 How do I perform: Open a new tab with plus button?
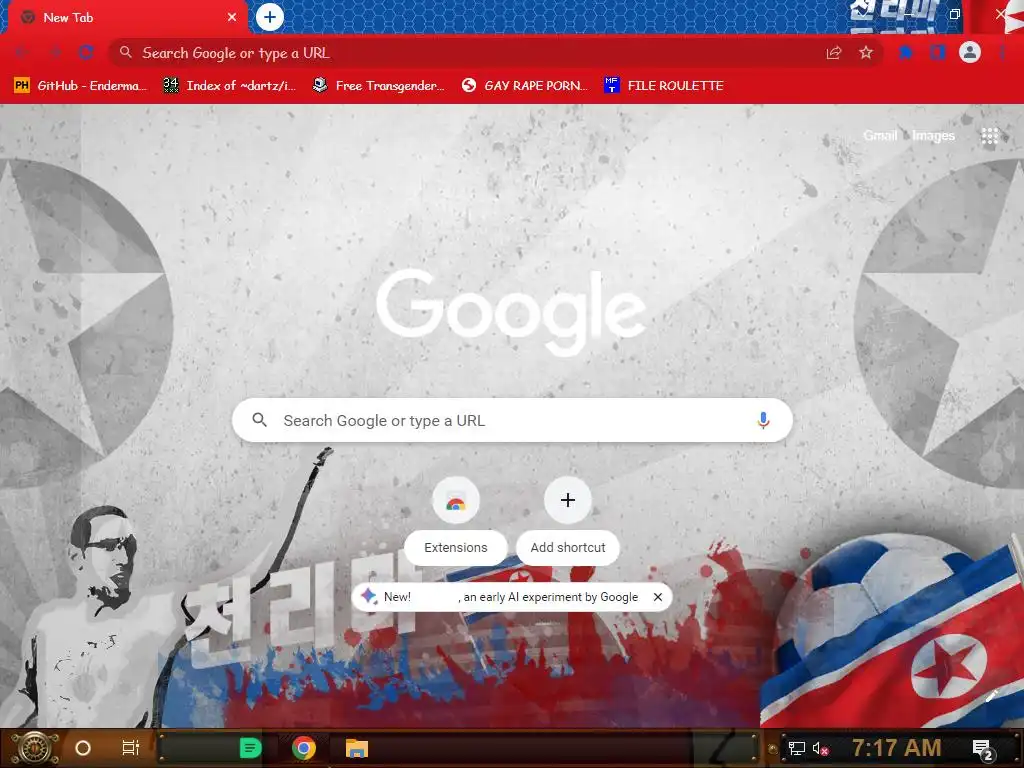pyautogui.click(x=270, y=17)
